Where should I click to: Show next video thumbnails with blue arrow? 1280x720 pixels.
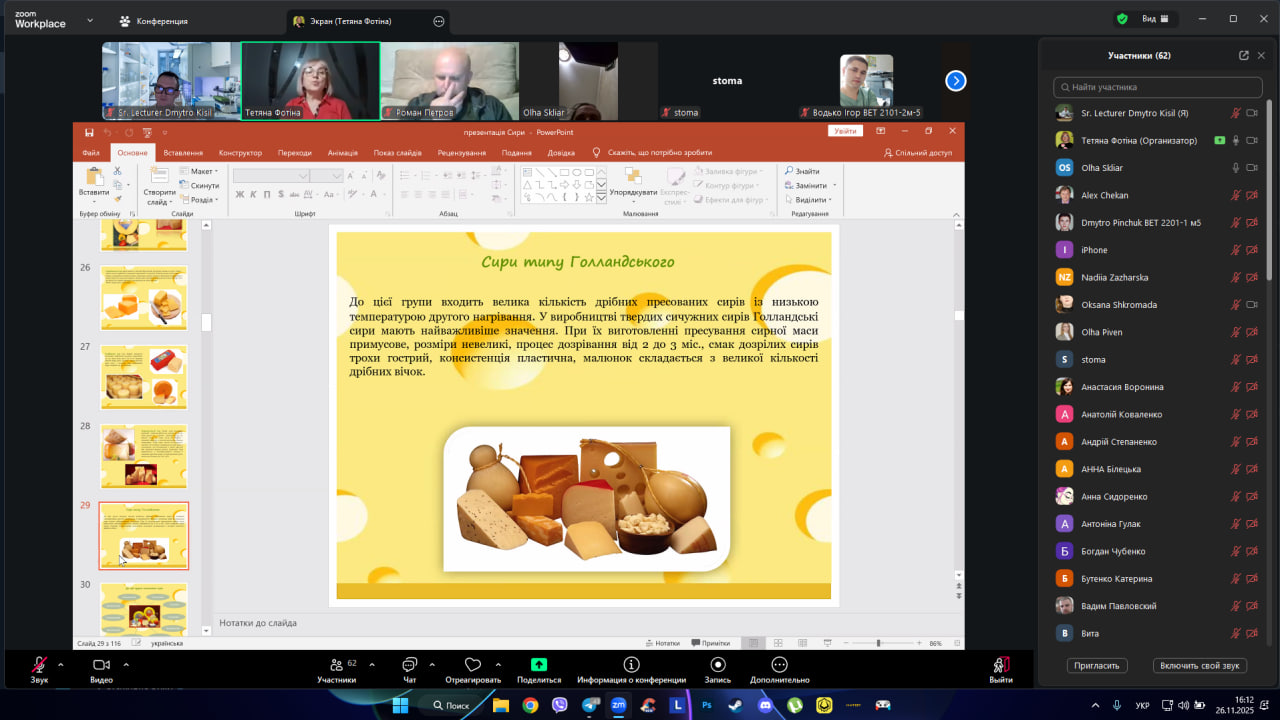tap(956, 81)
